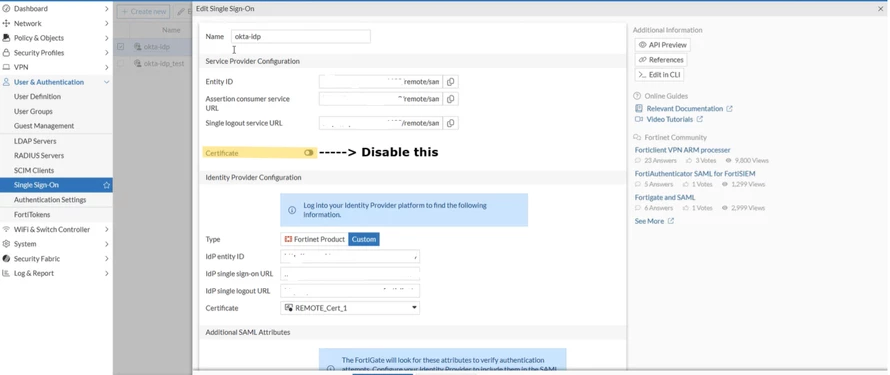Viewport: 890px width, 375px height.
Task: Click the okta-idp row icon in table
Action: point(137,47)
